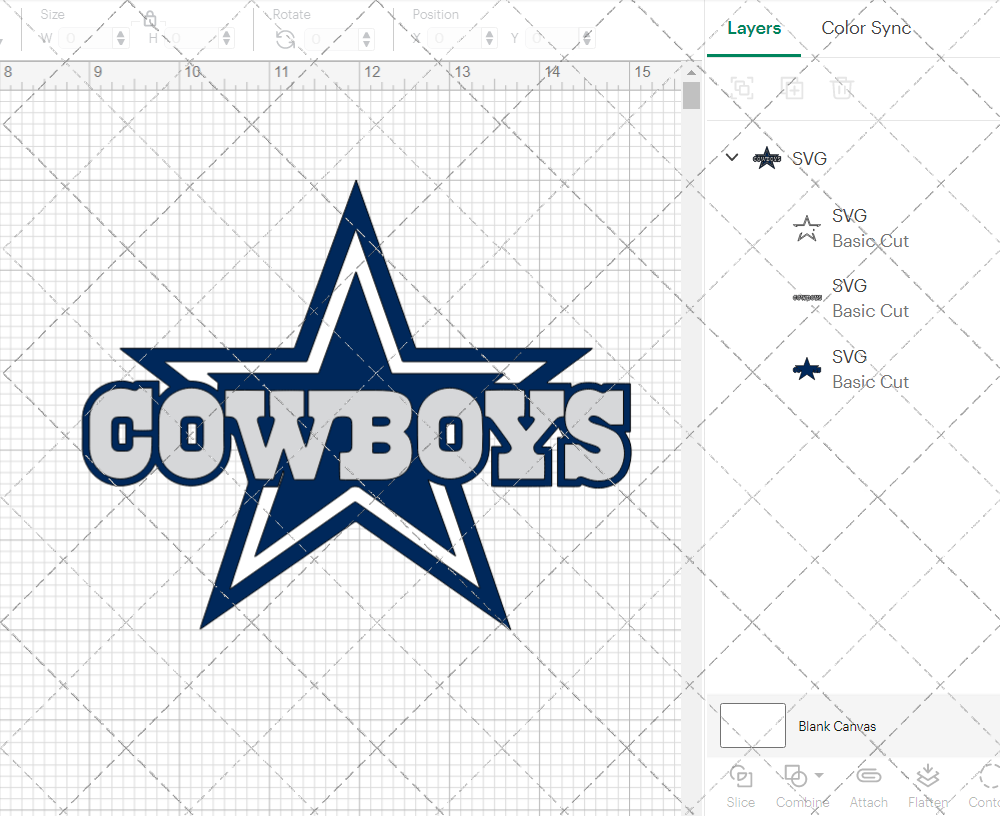Image resolution: width=1000 pixels, height=816 pixels.
Task: Click the Slice label text
Action: pos(740,802)
